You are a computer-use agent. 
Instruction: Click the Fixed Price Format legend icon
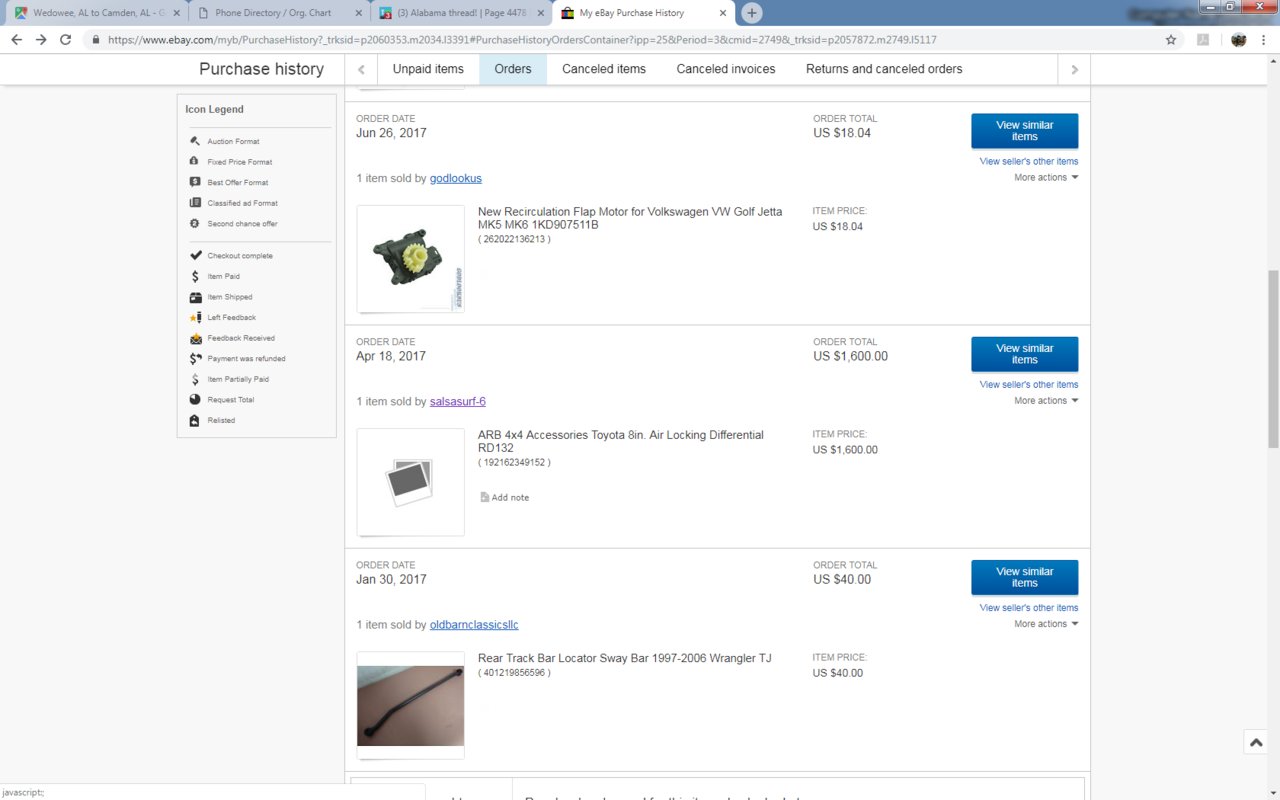pyautogui.click(x=195, y=161)
